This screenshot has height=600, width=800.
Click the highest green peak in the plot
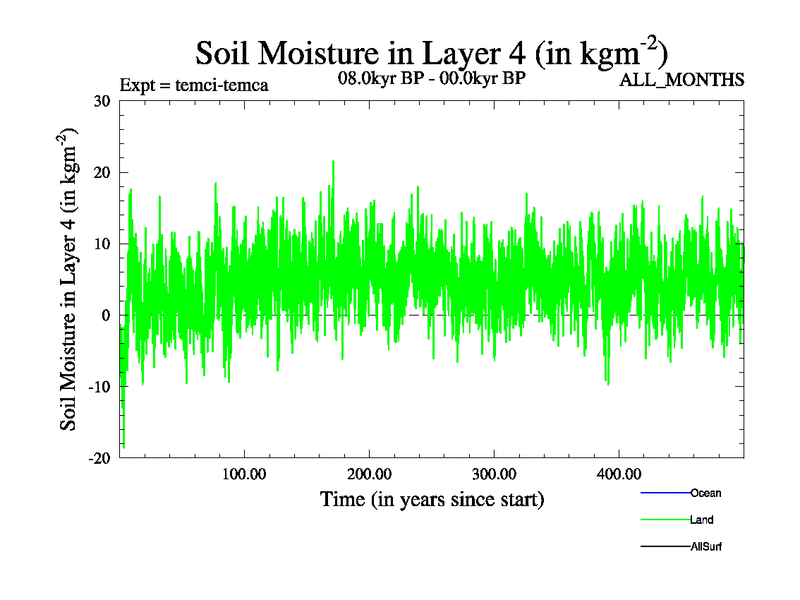(x=333, y=163)
